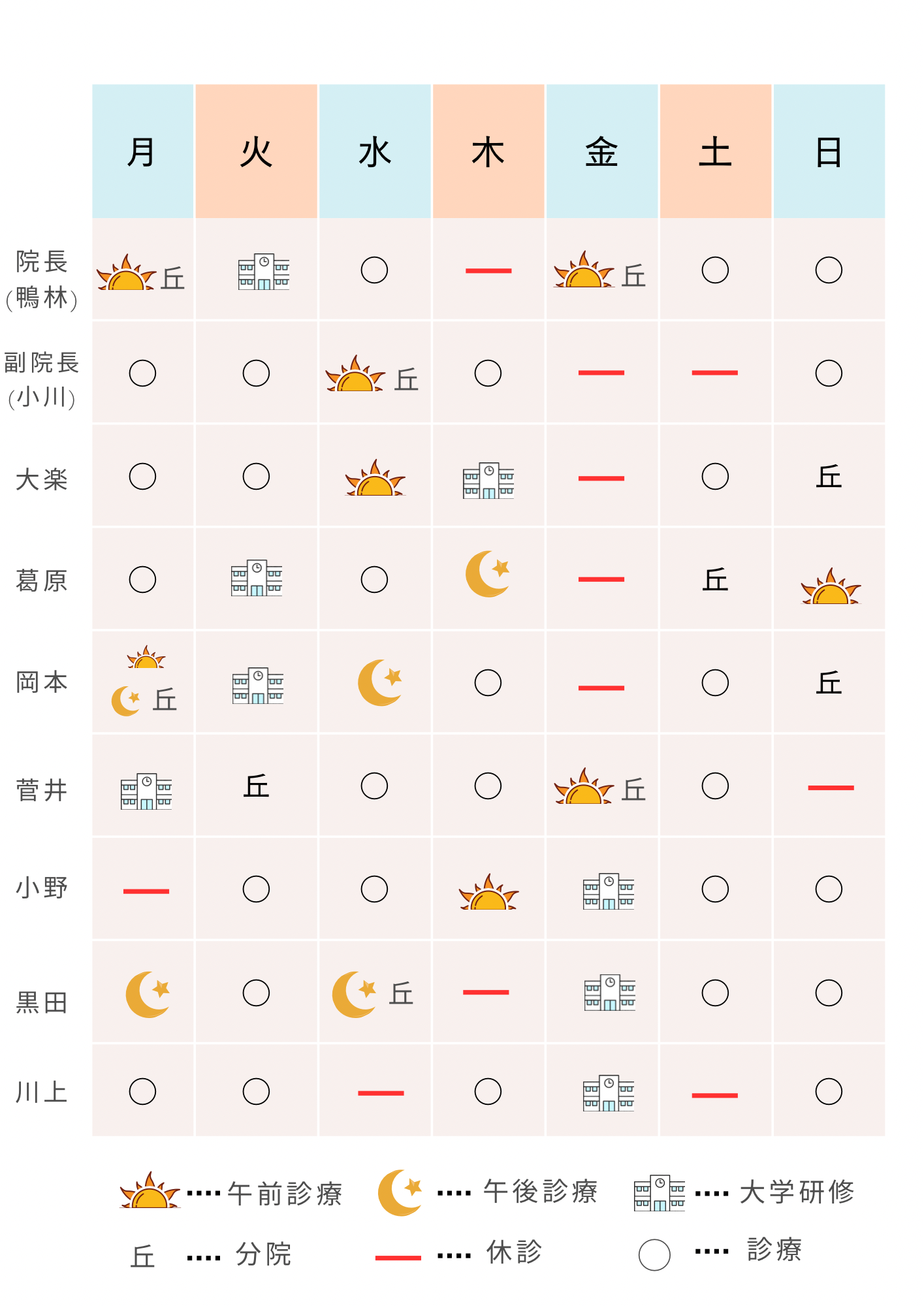The height and width of the screenshot is (1306, 924).
Task: Click the moon icon in 葛原's Thursday cell
Action: coord(487,574)
